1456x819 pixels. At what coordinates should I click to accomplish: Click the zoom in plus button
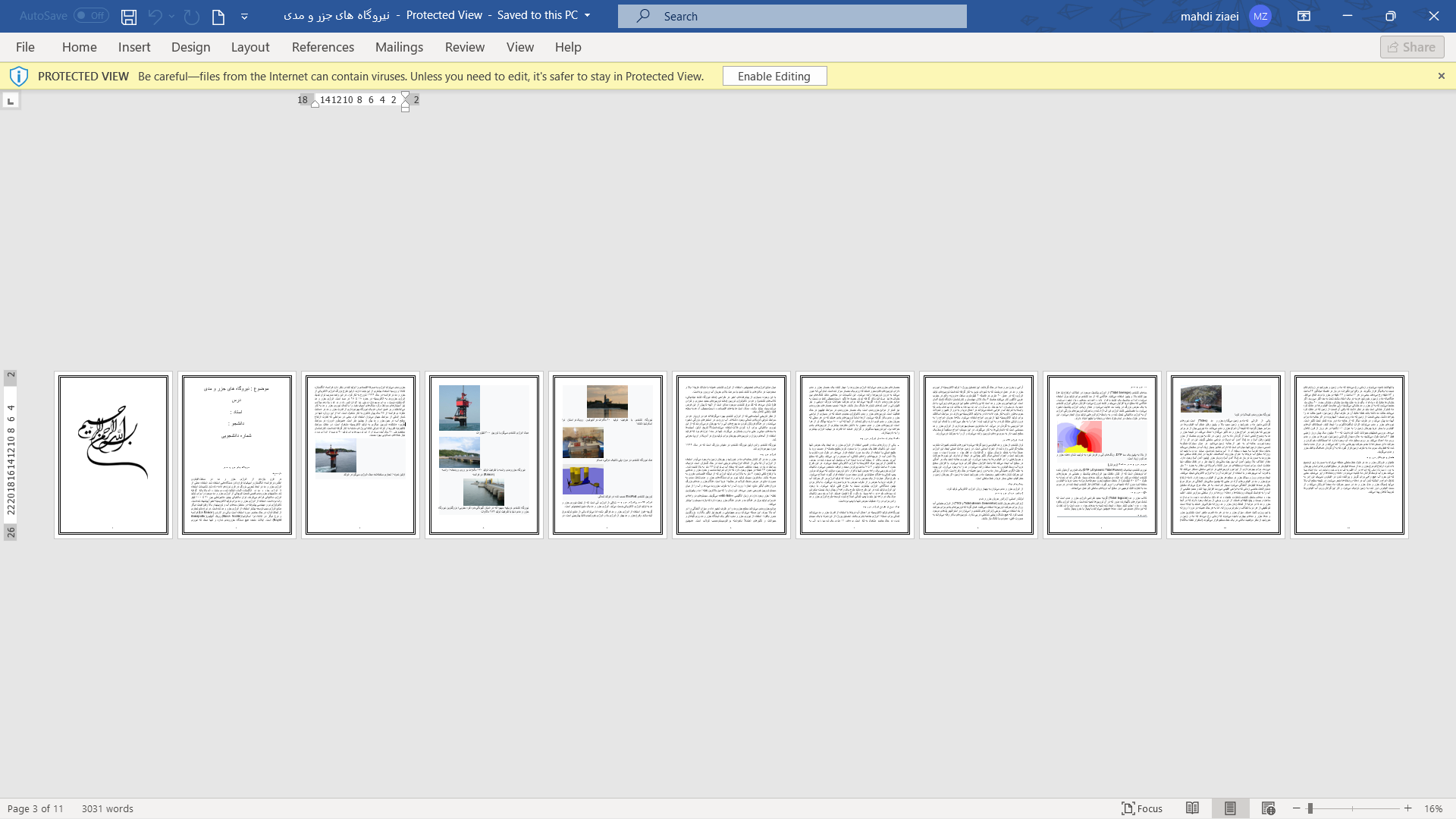[x=1408, y=808]
